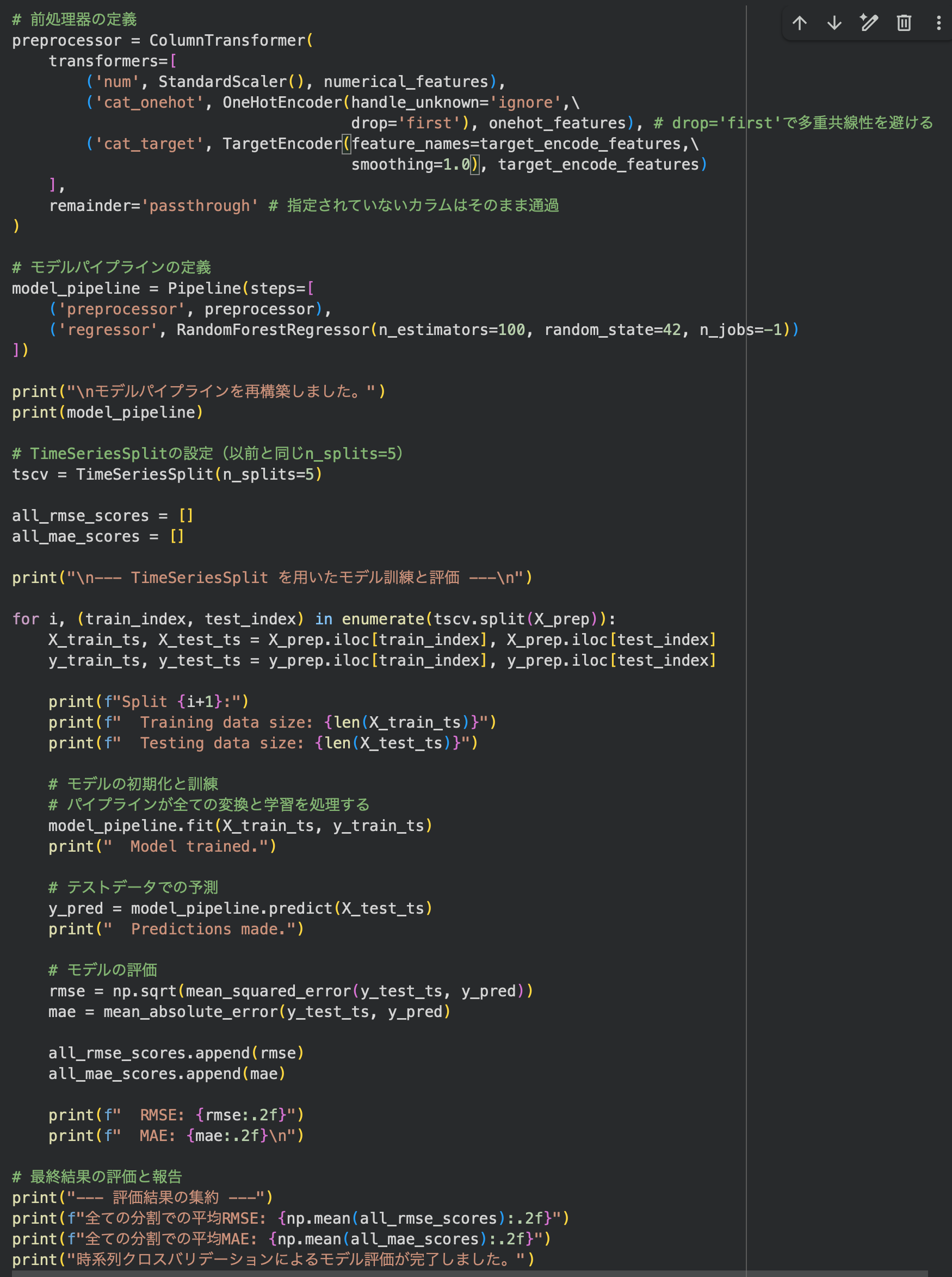Click the comment '# 前処理器の定義'

(x=75, y=20)
